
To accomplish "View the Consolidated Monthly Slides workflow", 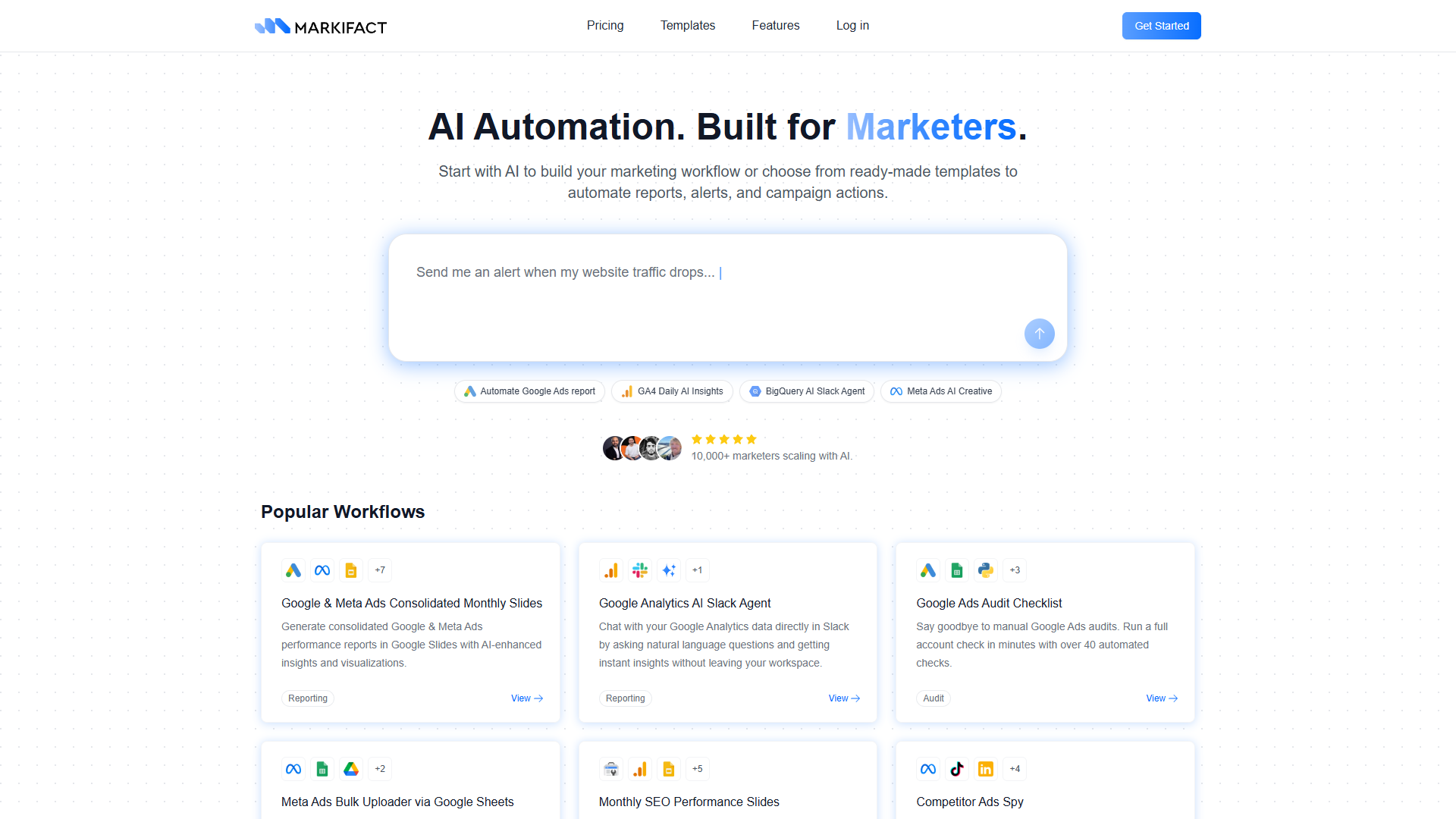I will click(x=527, y=698).
